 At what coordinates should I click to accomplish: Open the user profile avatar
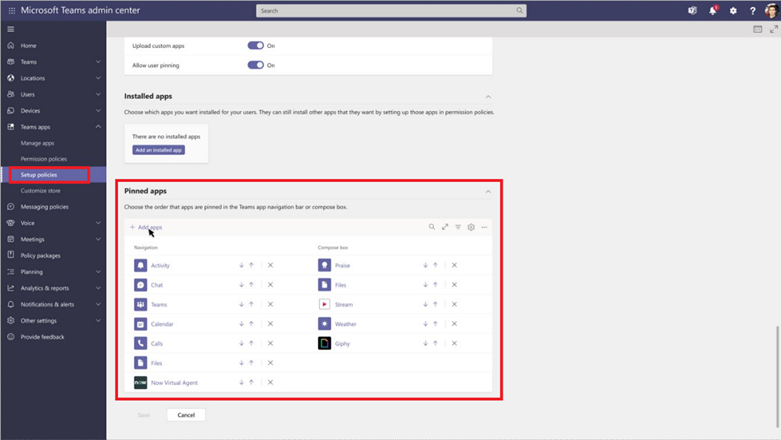772,10
